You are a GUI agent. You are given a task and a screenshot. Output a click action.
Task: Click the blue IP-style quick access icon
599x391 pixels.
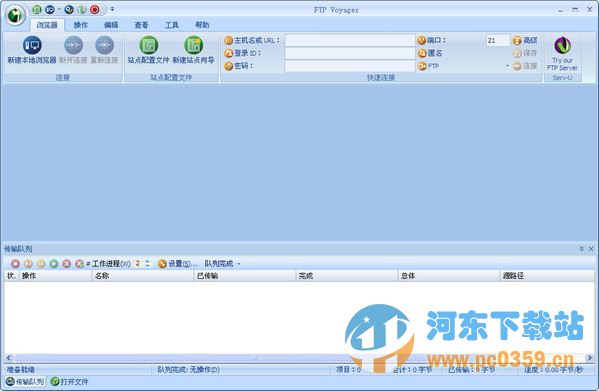[50, 9]
